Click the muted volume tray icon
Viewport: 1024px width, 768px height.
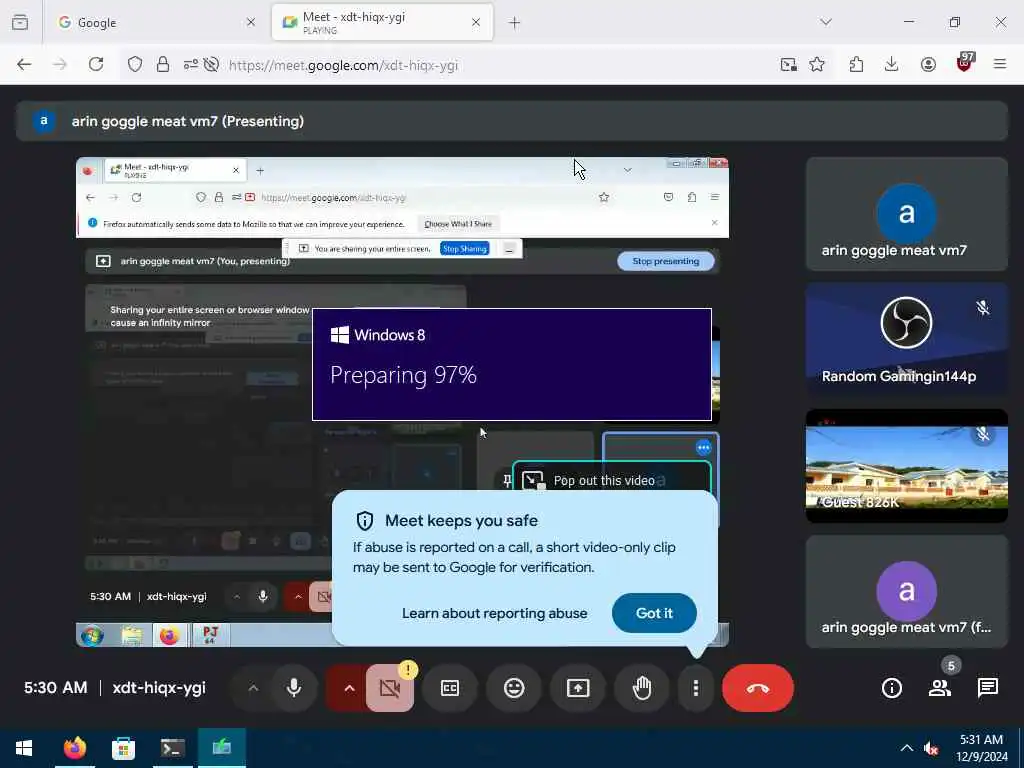pos(932,748)
